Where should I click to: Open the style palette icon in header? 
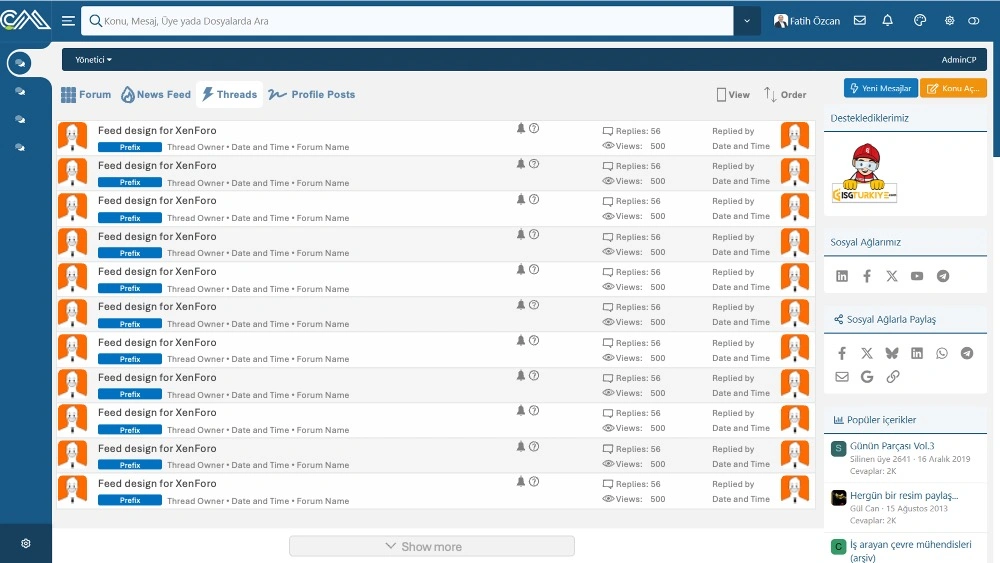coord(921,21)
